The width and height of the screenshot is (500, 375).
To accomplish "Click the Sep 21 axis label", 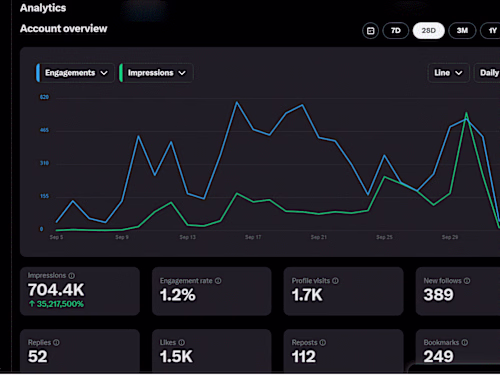I will pos(319,237).
